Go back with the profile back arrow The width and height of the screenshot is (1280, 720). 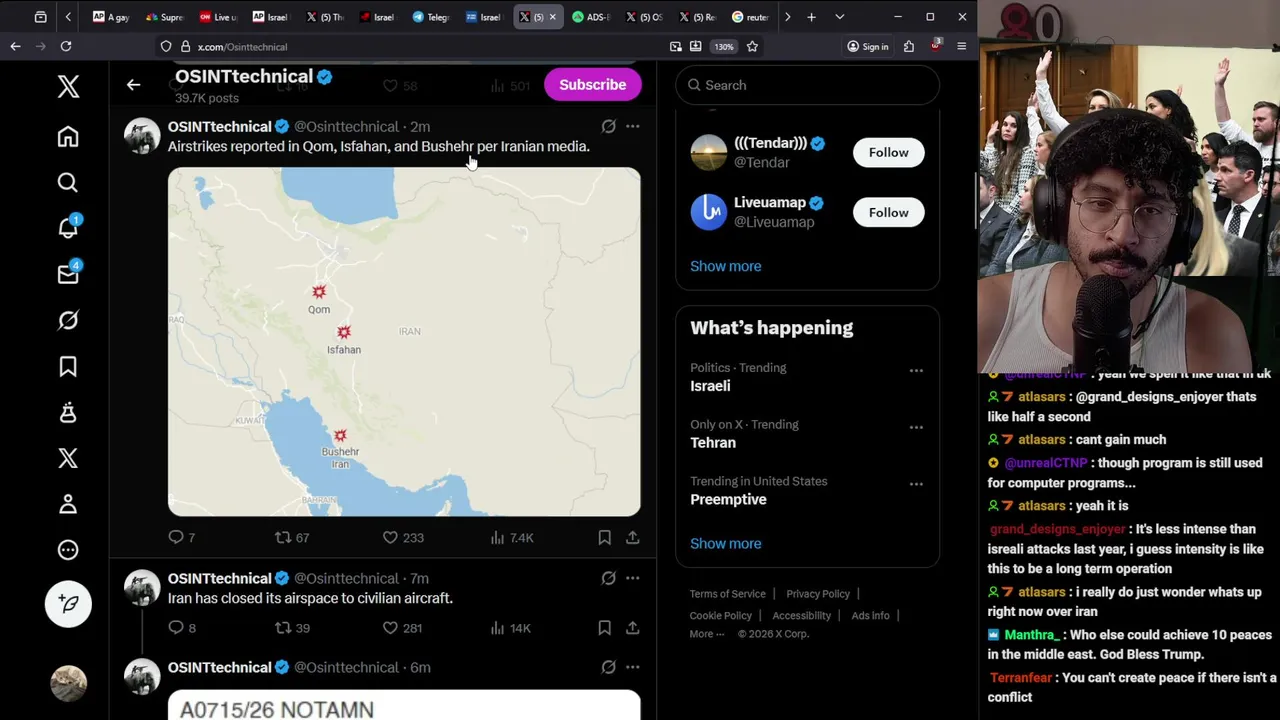tap(133, 85)
